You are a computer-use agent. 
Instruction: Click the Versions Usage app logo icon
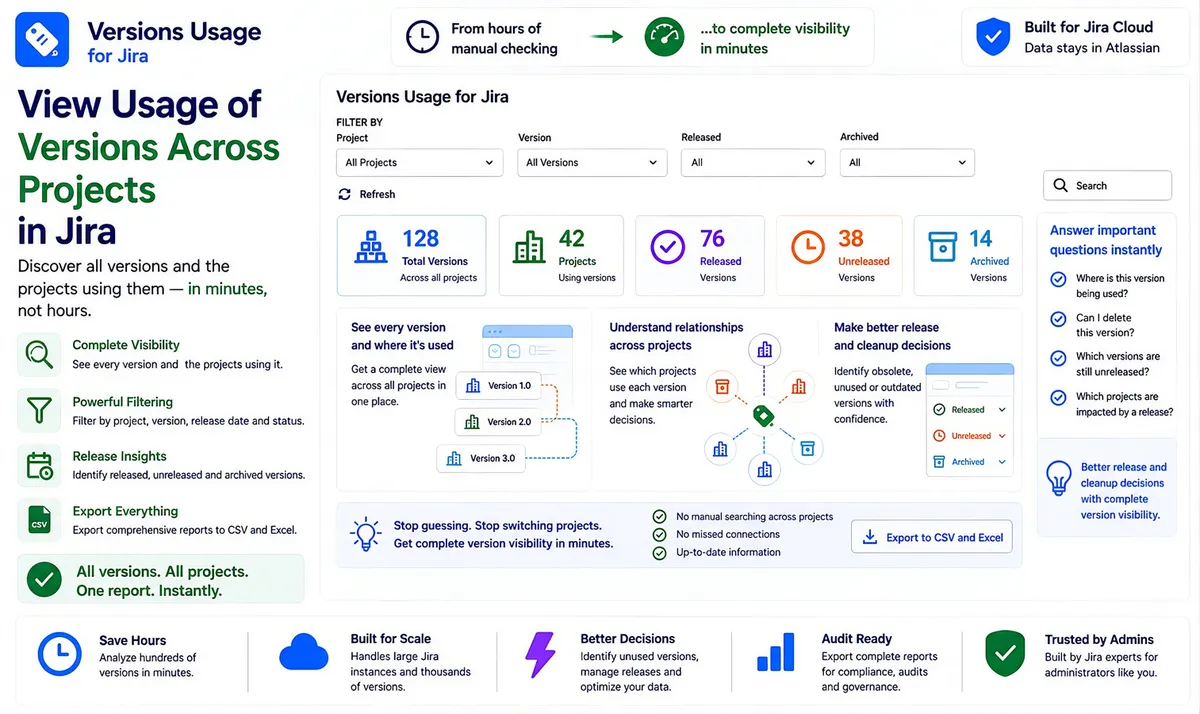pos(43,38)
